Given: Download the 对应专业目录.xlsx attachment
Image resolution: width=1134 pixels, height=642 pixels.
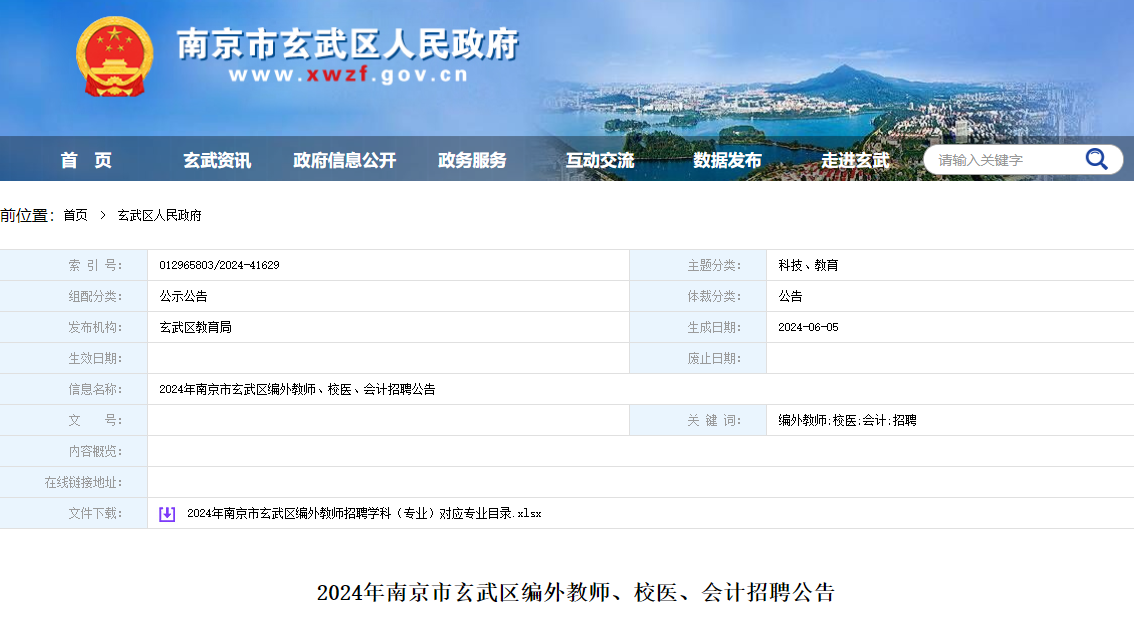Looking at the screenshot, I should pyautogui.click(x=364, y=514).
